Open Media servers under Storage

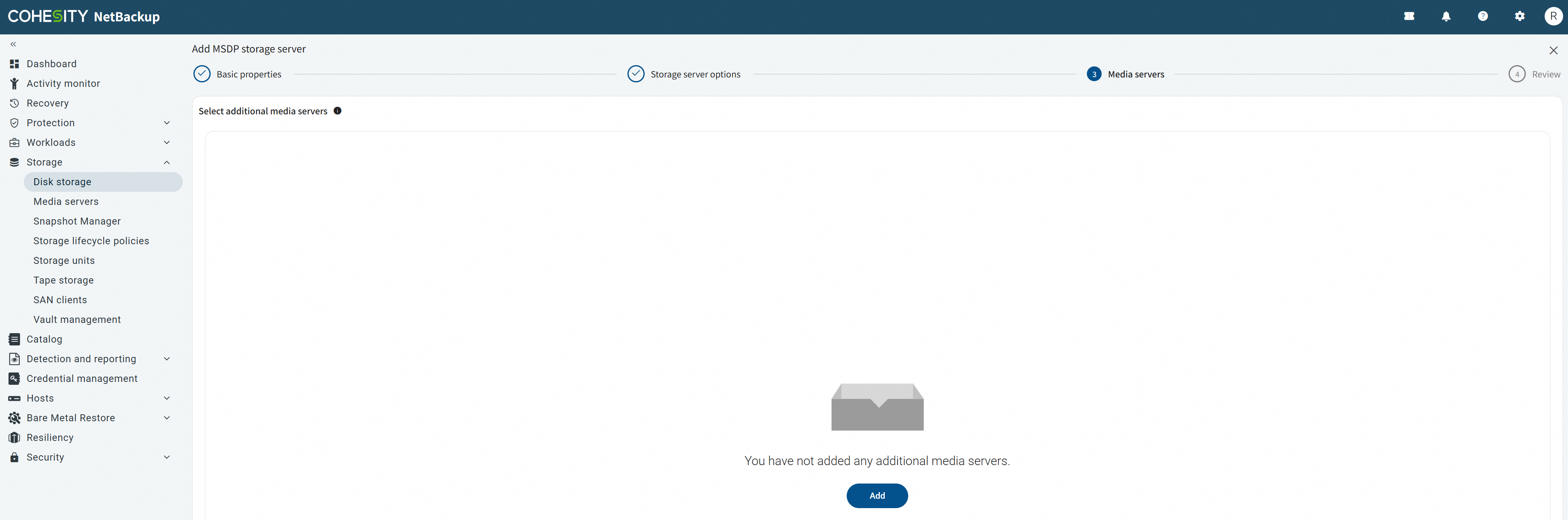coord(66,202)
